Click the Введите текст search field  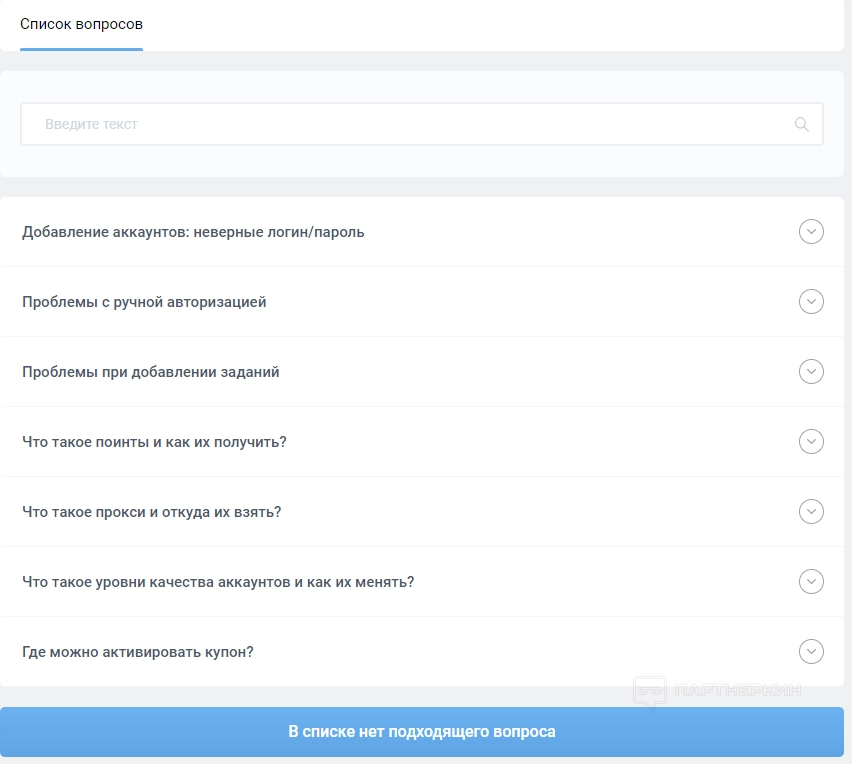pos(422,124)
